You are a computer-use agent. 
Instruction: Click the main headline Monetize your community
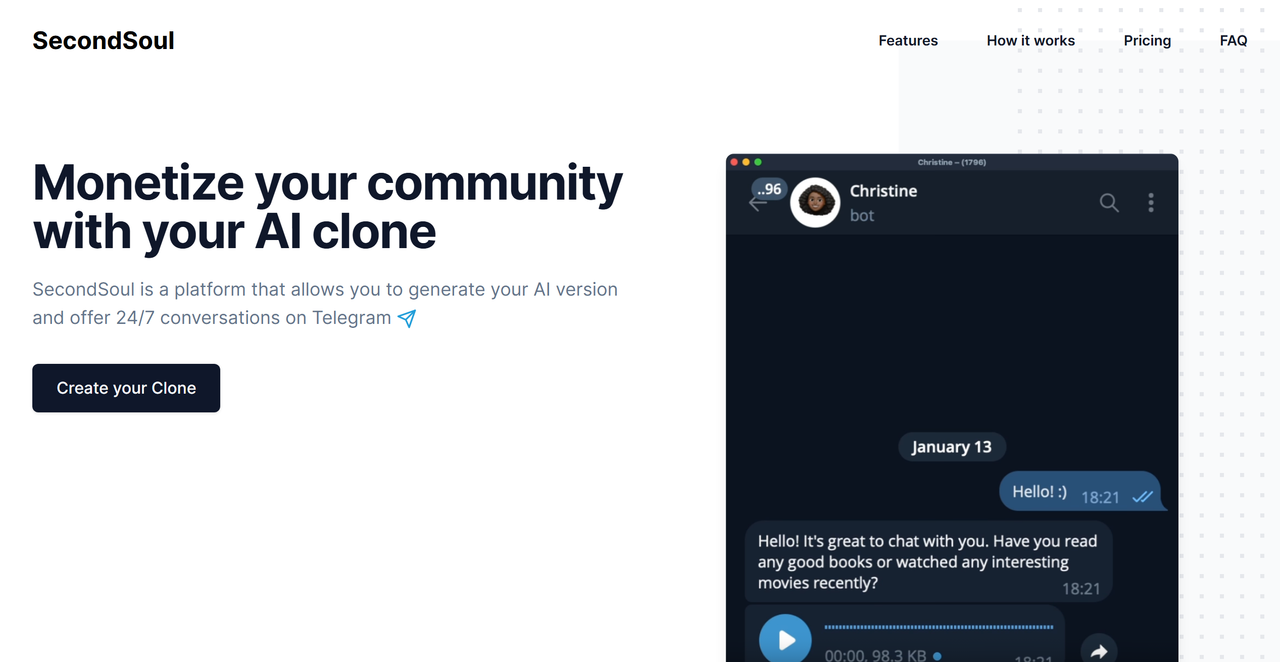328,206
